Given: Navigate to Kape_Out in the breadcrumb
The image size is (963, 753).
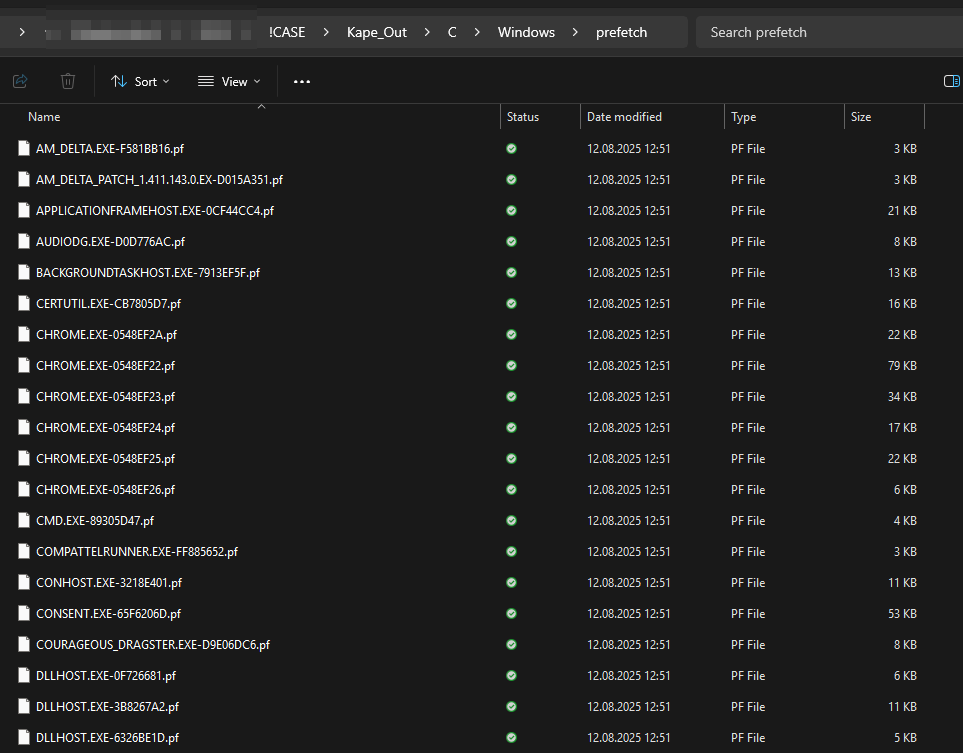Looking at the screenshot, I should coord(377,32).
